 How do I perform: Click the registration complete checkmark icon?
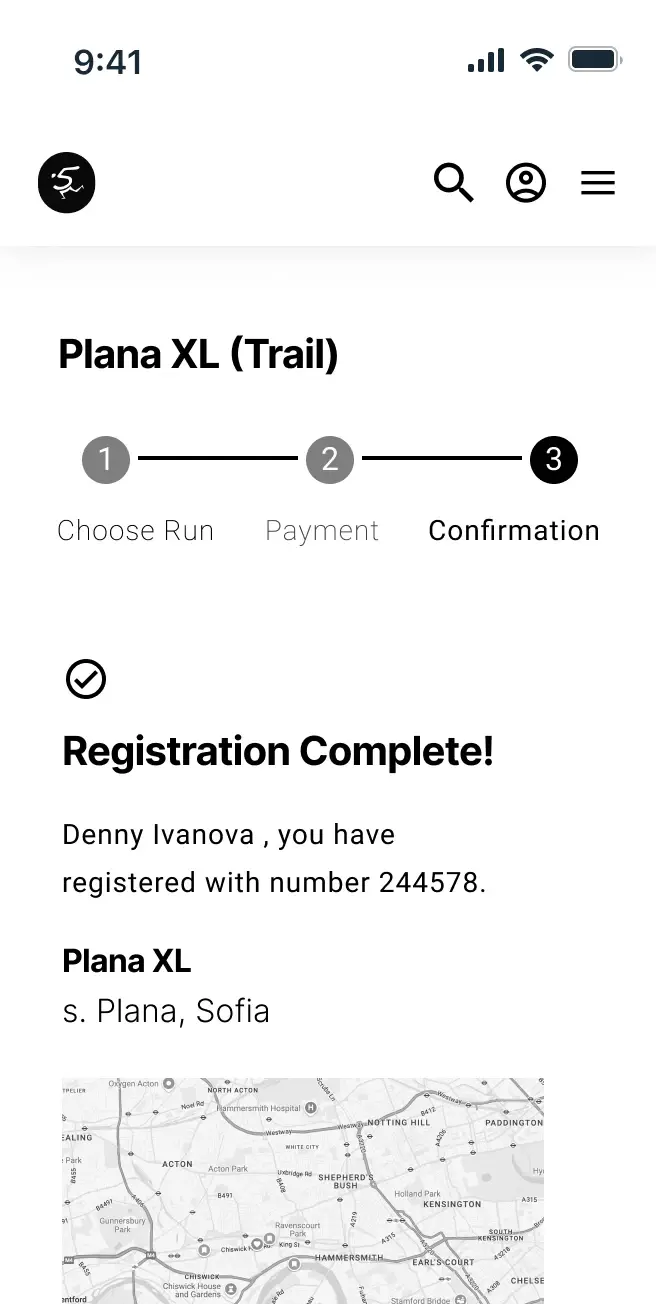click(x=86, y=679)
